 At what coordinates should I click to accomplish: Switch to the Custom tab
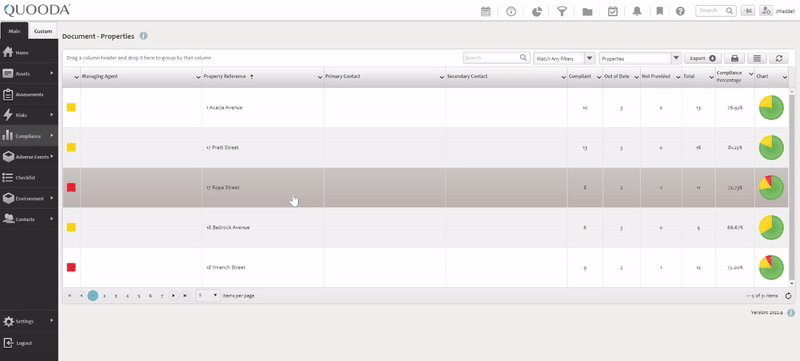[x=43, y=31]
